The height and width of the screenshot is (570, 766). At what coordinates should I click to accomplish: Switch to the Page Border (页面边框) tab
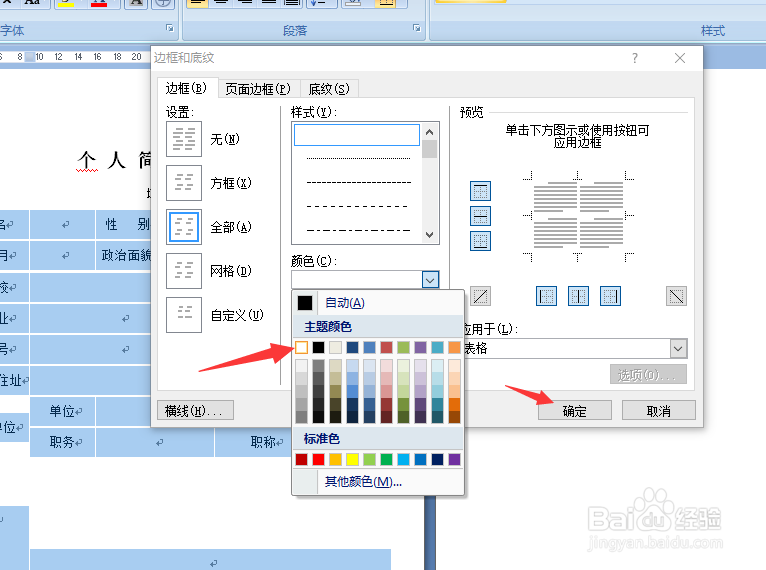pos(258,89)
